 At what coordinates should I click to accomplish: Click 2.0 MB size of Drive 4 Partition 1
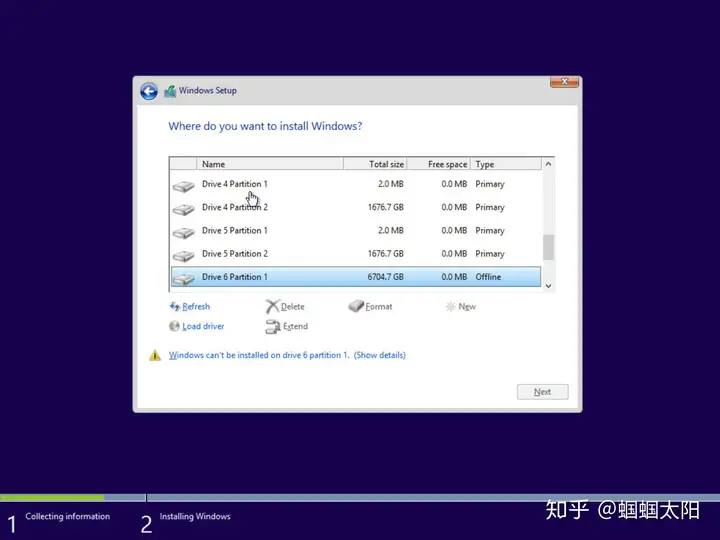point(391,184)
